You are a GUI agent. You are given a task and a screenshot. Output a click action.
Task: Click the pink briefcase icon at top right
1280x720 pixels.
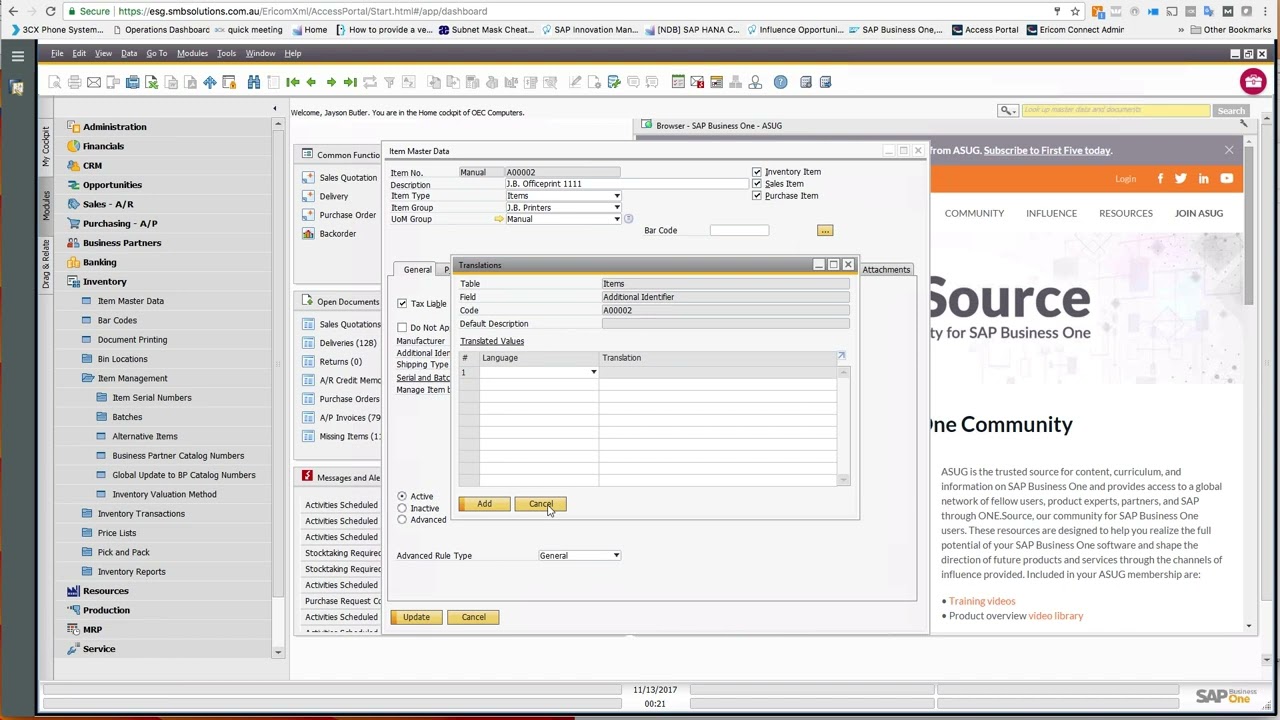click(1252, 82)
